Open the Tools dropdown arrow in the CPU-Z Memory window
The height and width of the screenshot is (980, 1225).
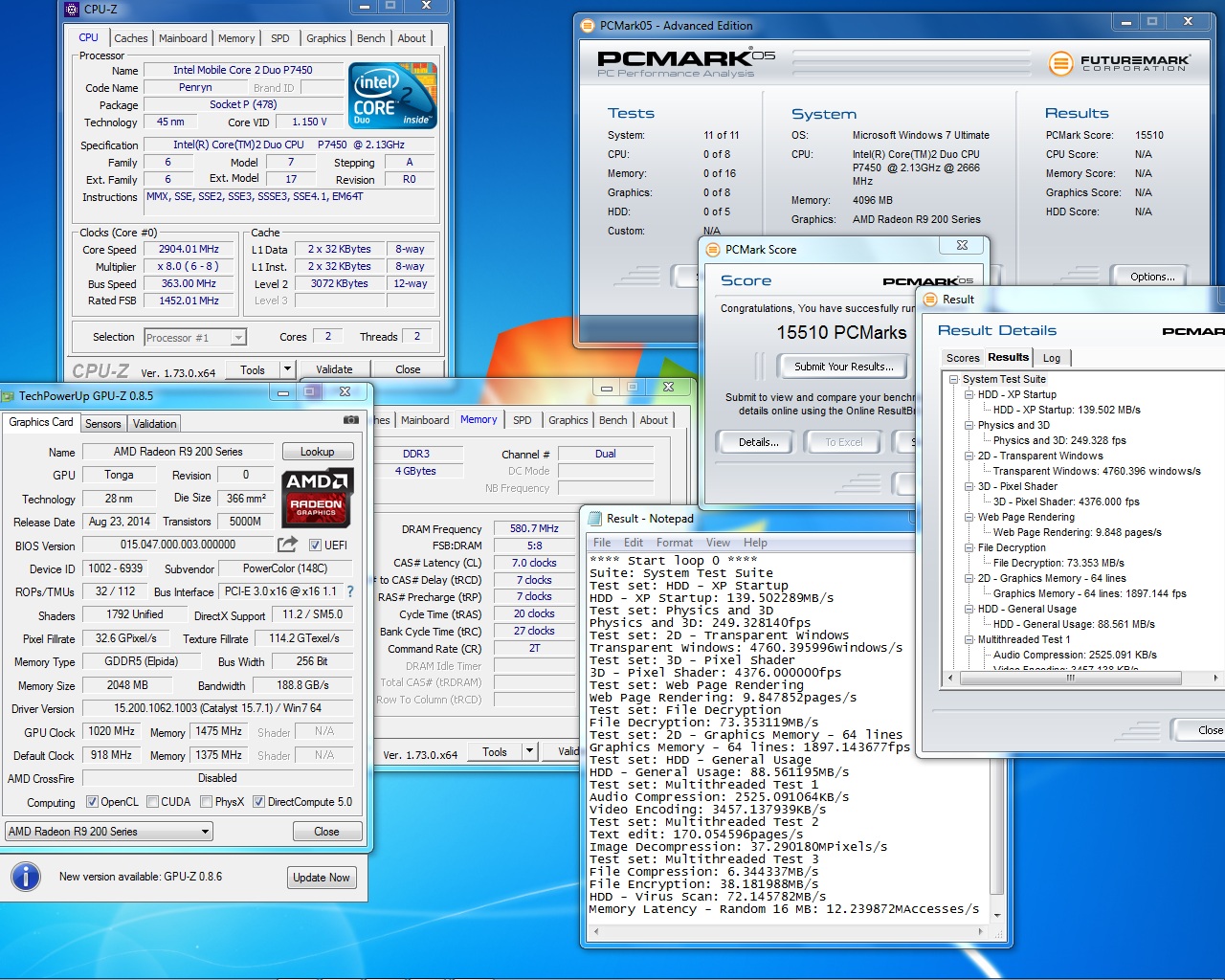click(x=529, y=752)
